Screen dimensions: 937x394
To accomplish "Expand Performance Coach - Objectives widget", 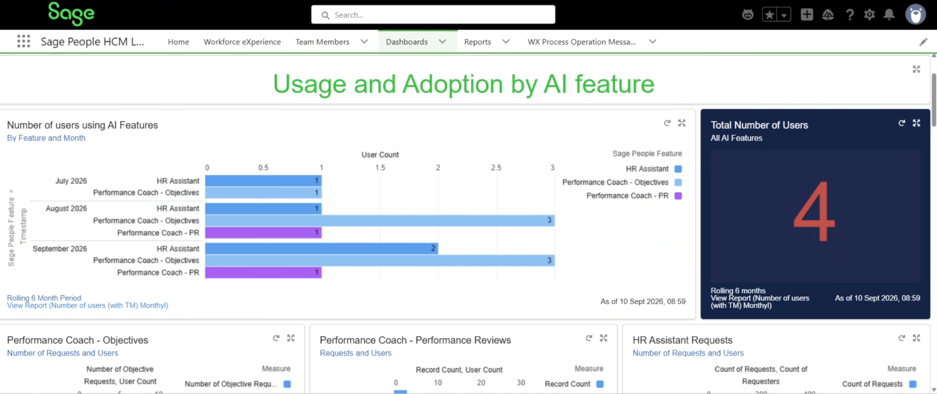I will [x=291, y=338].
